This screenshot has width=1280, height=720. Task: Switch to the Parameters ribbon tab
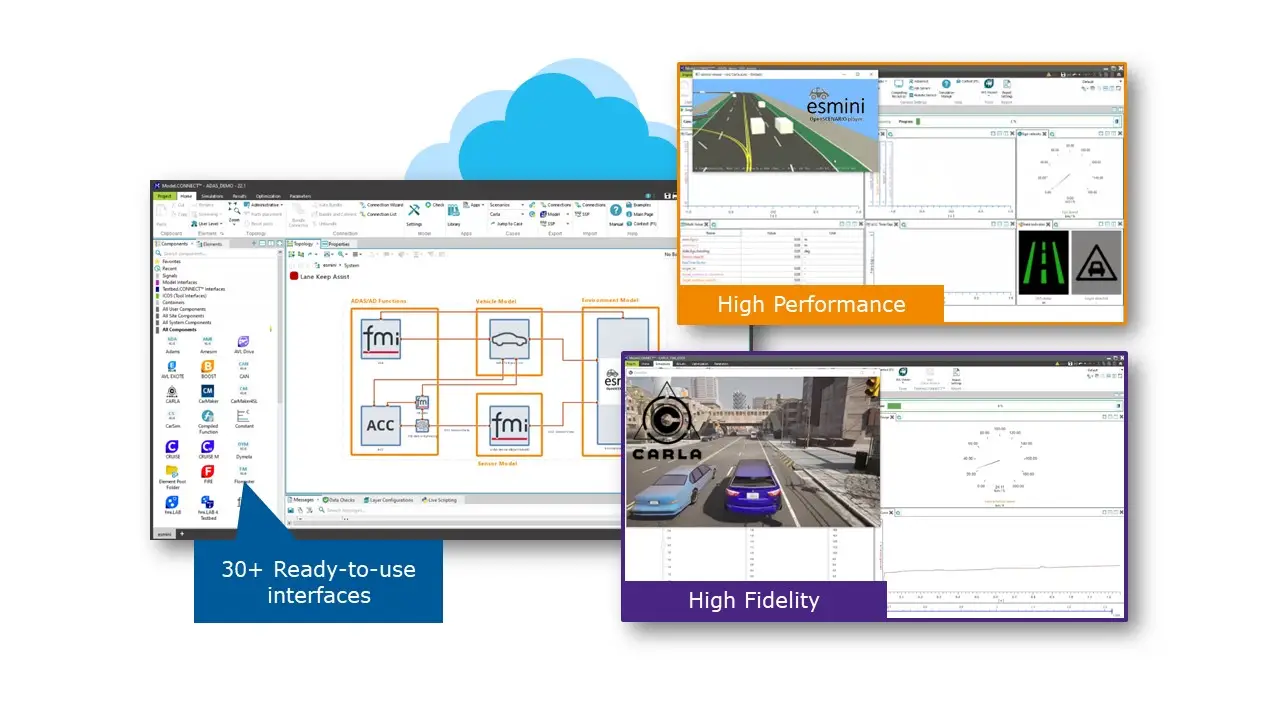(300, 196)
